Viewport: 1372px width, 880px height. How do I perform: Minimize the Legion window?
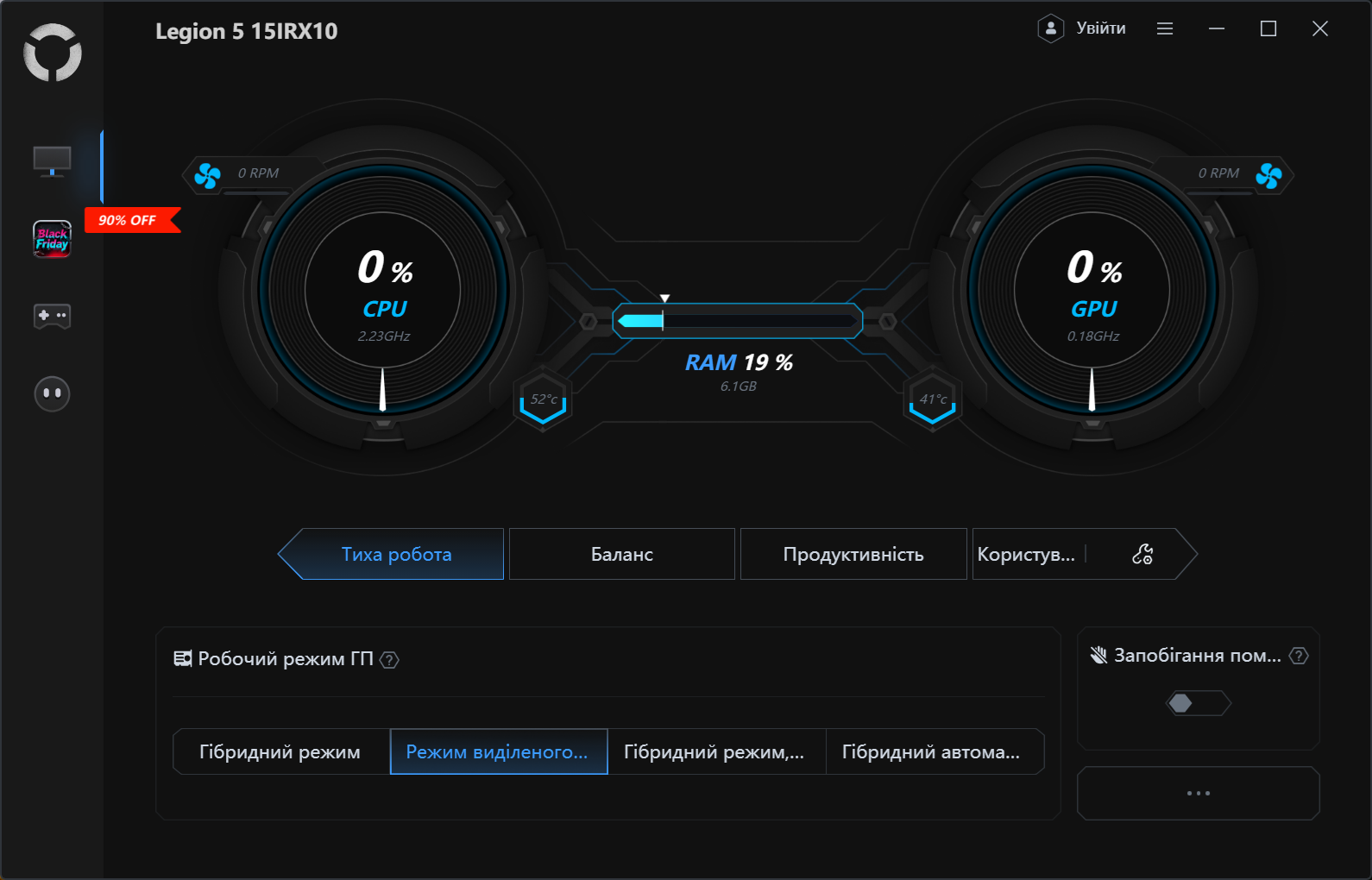click(1217, 28)
